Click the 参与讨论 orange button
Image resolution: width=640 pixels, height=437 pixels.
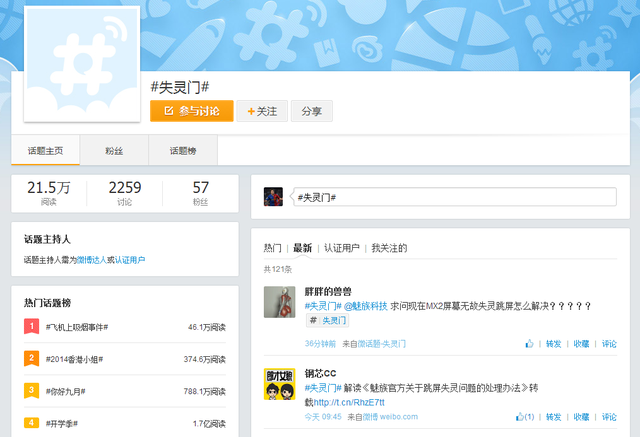(x=192, y=111)
